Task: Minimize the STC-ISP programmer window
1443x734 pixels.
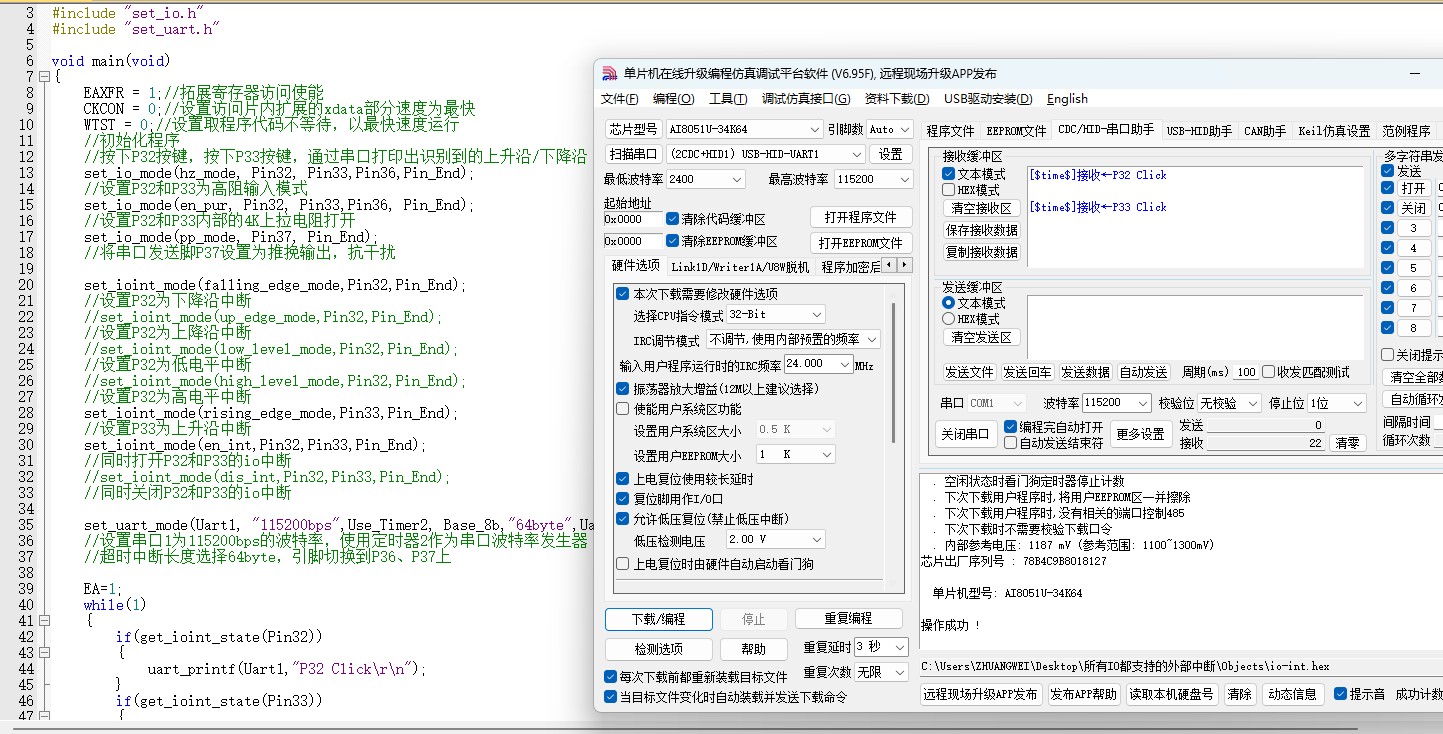Action: (x=1415, y=74)
